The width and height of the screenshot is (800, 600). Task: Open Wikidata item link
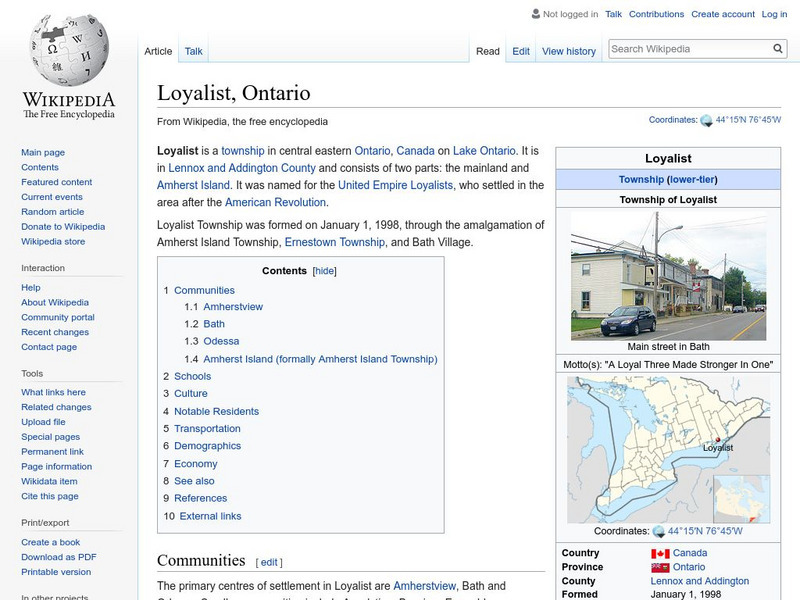pyautogui.click(x=49, y=481)
